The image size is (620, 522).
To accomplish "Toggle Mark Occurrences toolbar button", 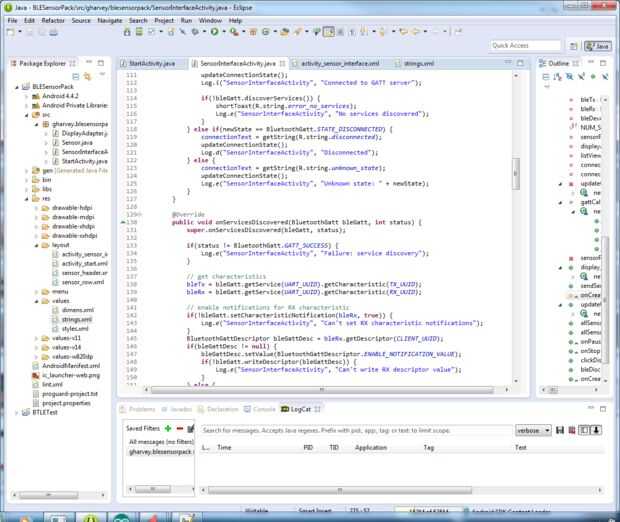I will (x=329, y=32).
